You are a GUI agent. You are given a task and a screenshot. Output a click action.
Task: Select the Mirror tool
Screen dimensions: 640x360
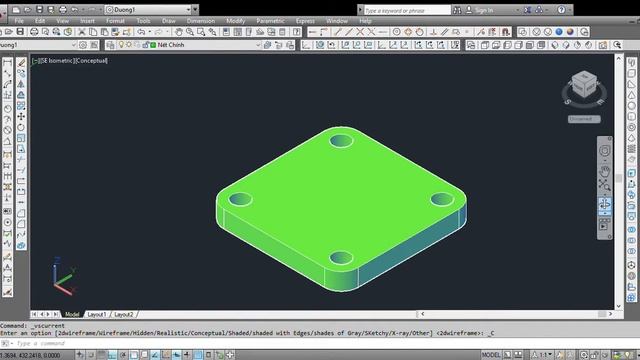coord(21,84)
